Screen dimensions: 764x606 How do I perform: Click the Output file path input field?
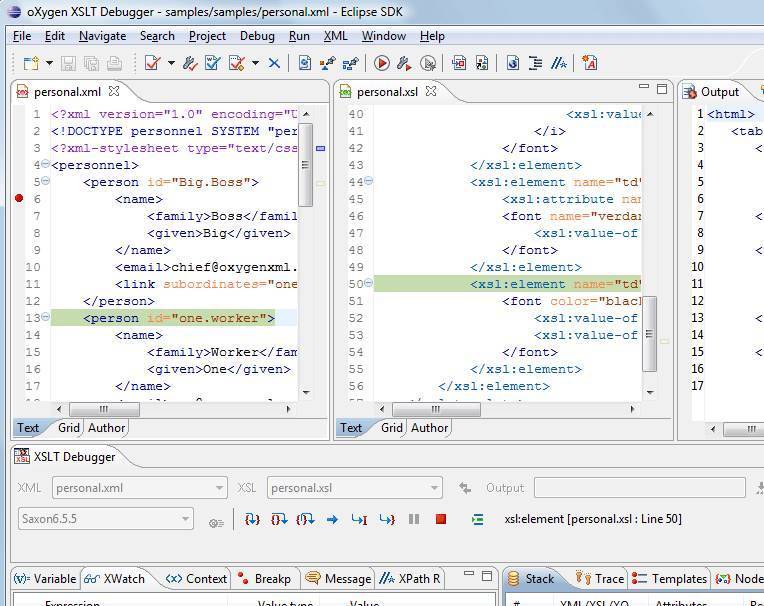click(x=639, y=488)
